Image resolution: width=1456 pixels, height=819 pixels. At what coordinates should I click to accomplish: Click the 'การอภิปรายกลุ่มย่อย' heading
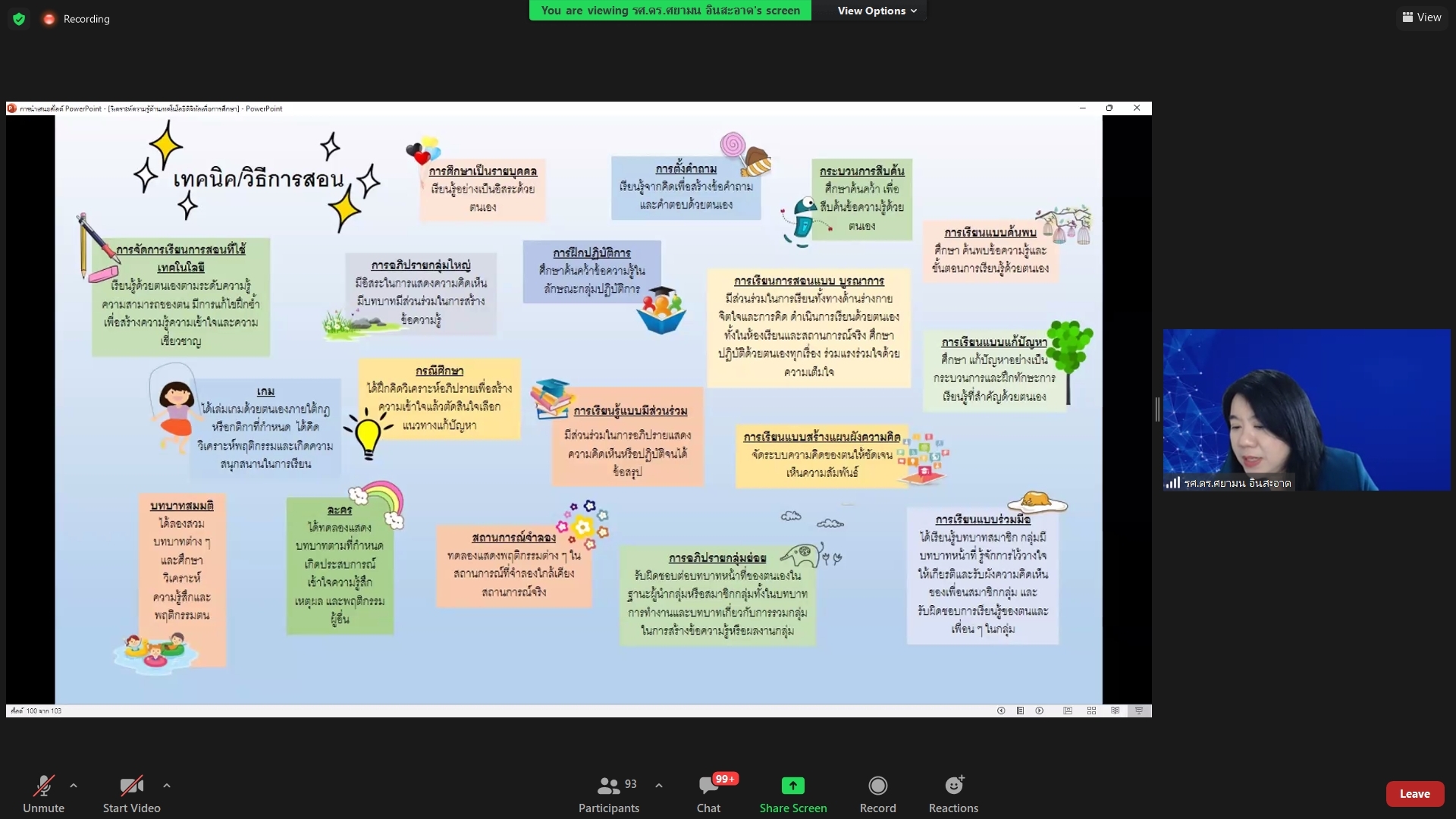[717, 557]
